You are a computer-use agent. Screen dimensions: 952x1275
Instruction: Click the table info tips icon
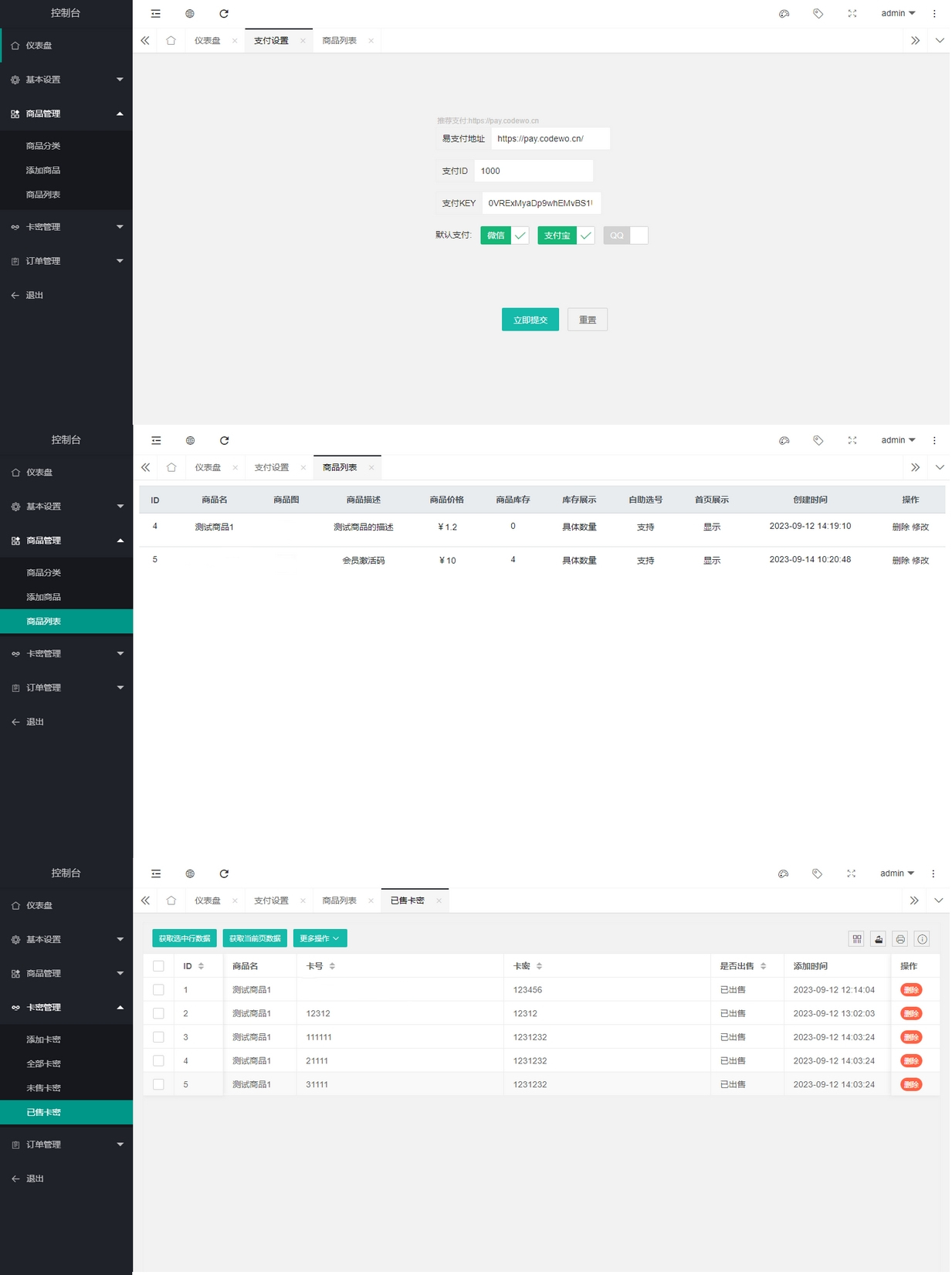[922, 939]
